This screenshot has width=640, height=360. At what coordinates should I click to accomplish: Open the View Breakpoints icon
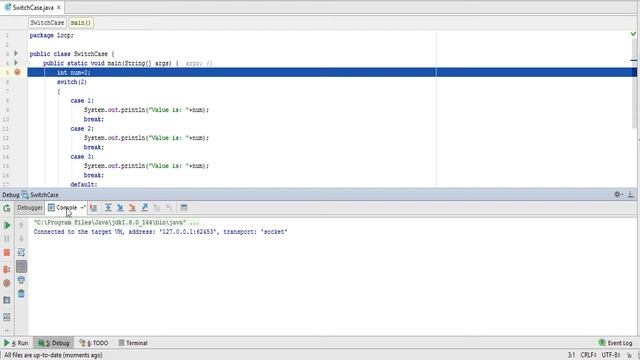click(x=7, y=269)
